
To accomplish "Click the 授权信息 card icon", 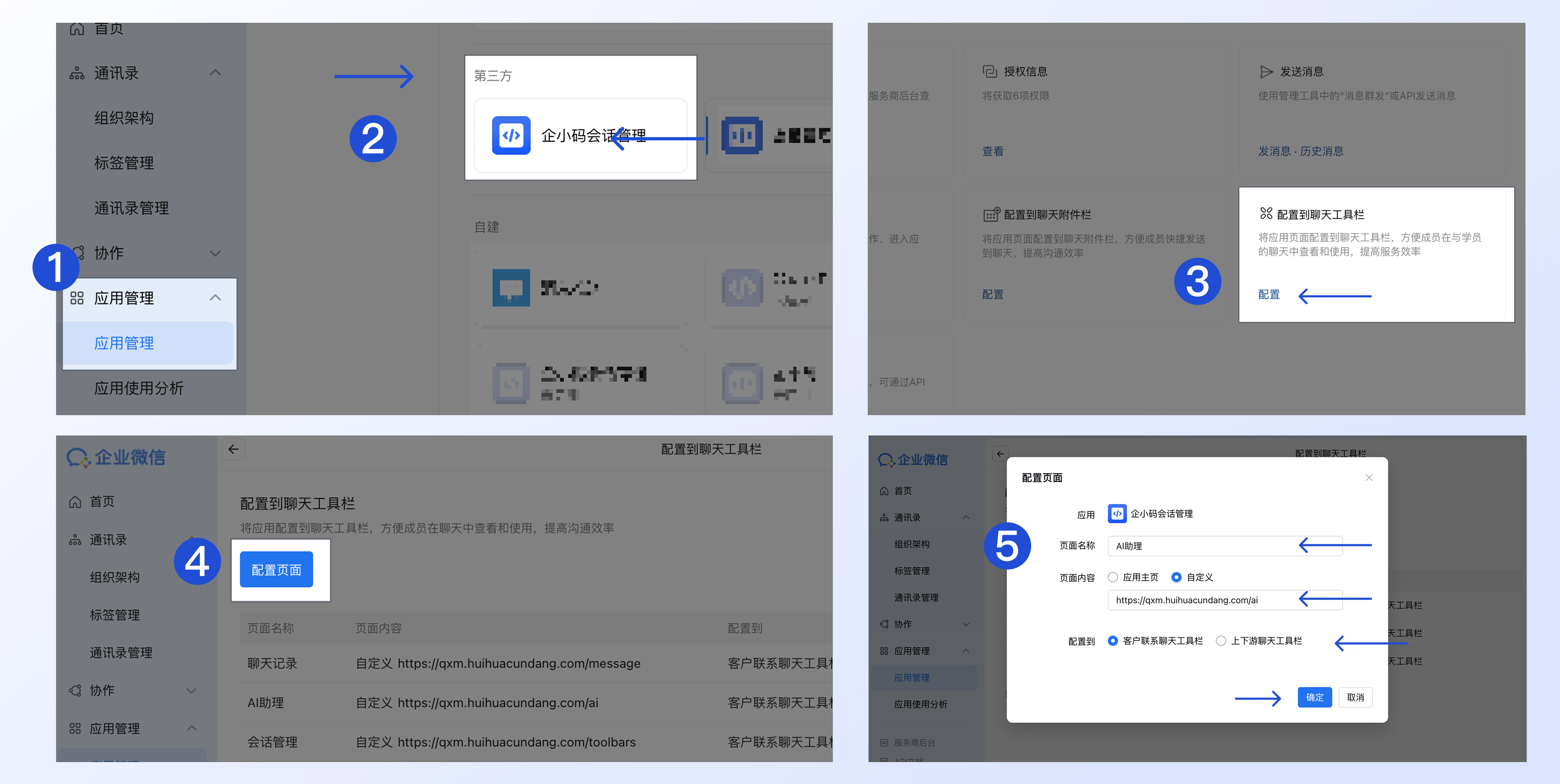I will point(990,71).
